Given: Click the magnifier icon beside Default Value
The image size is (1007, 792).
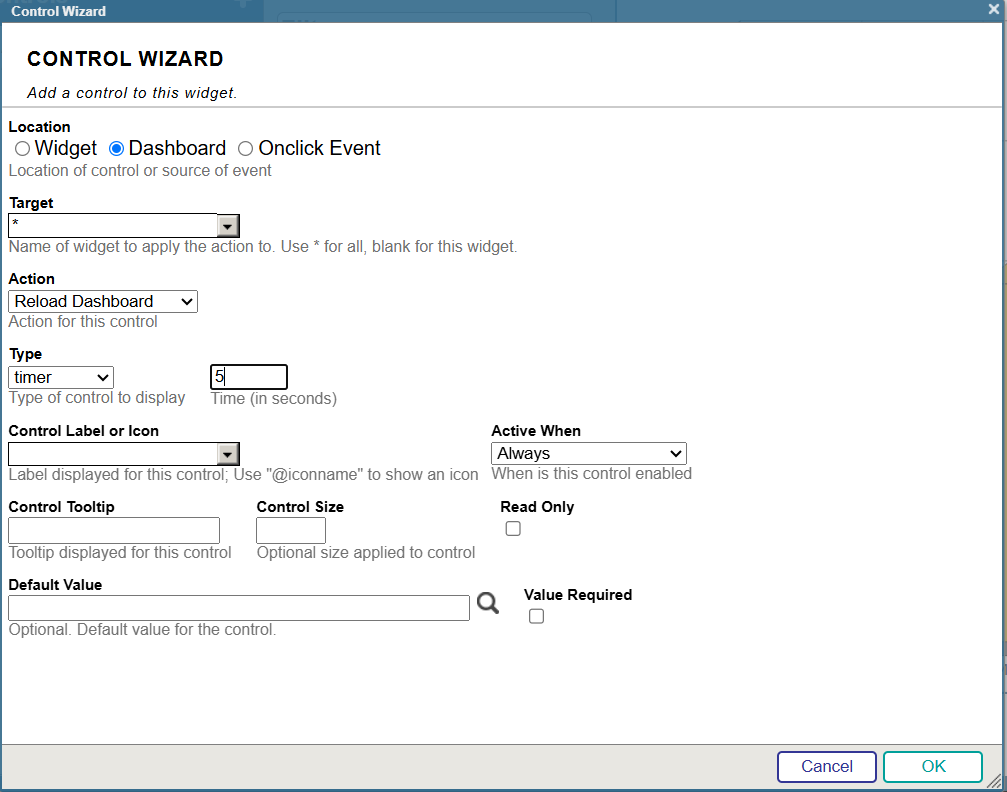Looking at the screenshot, I should (487, 603).
